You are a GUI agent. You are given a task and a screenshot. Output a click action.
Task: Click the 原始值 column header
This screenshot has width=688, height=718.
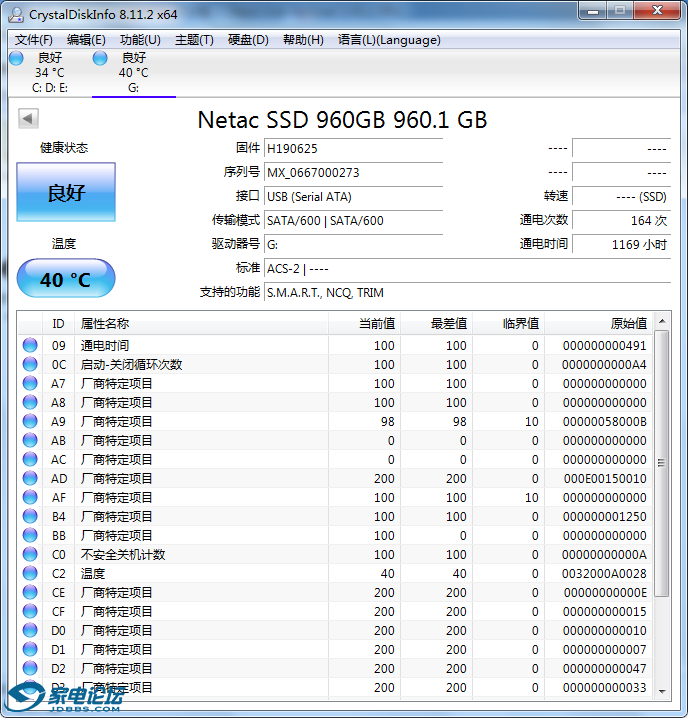pos(598,324)
